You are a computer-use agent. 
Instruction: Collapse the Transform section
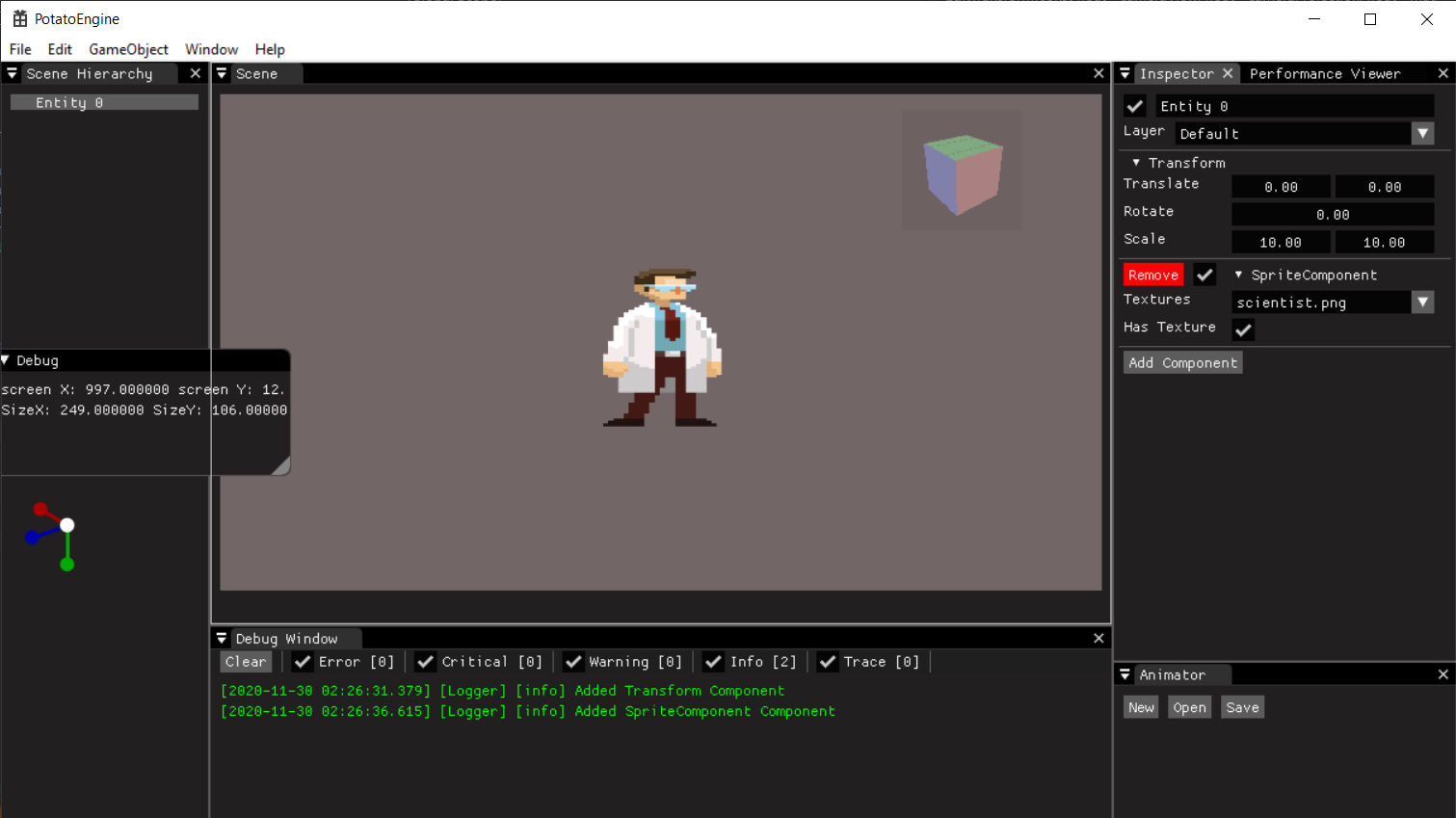point(1135,162)
